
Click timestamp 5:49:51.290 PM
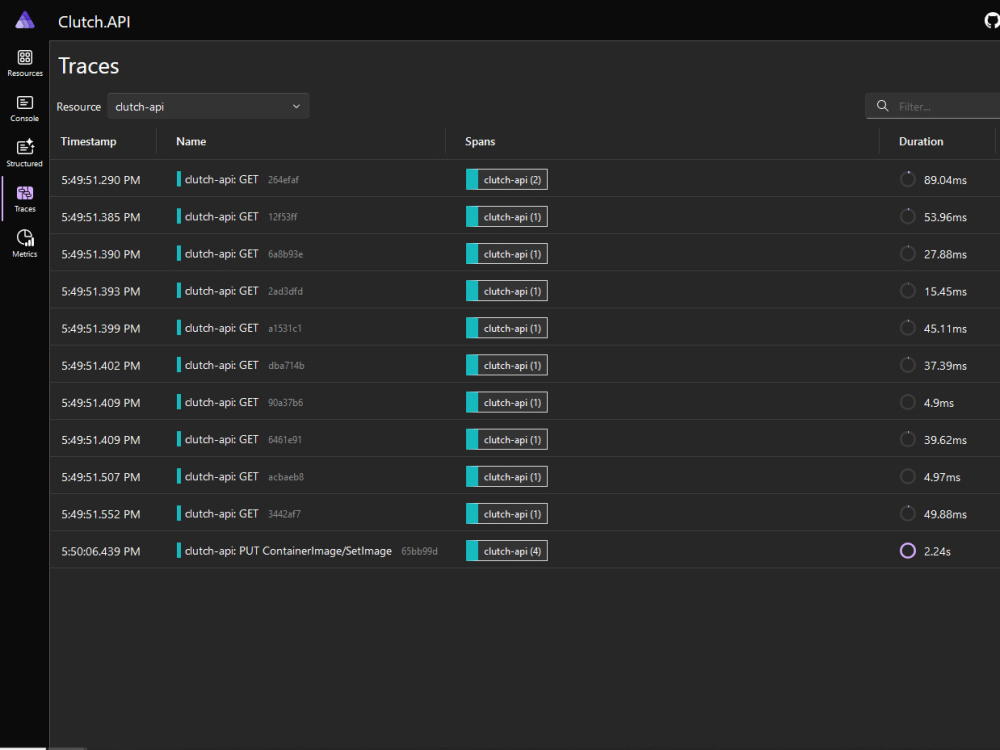[x=101, y=180]
